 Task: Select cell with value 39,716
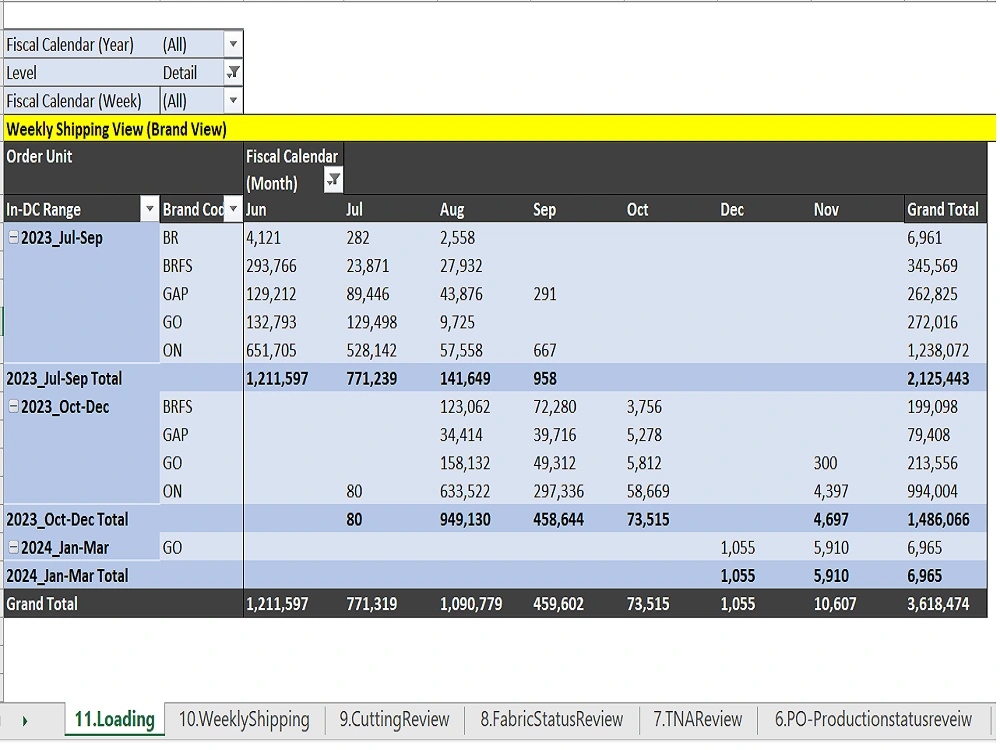[x=577, y=435]
